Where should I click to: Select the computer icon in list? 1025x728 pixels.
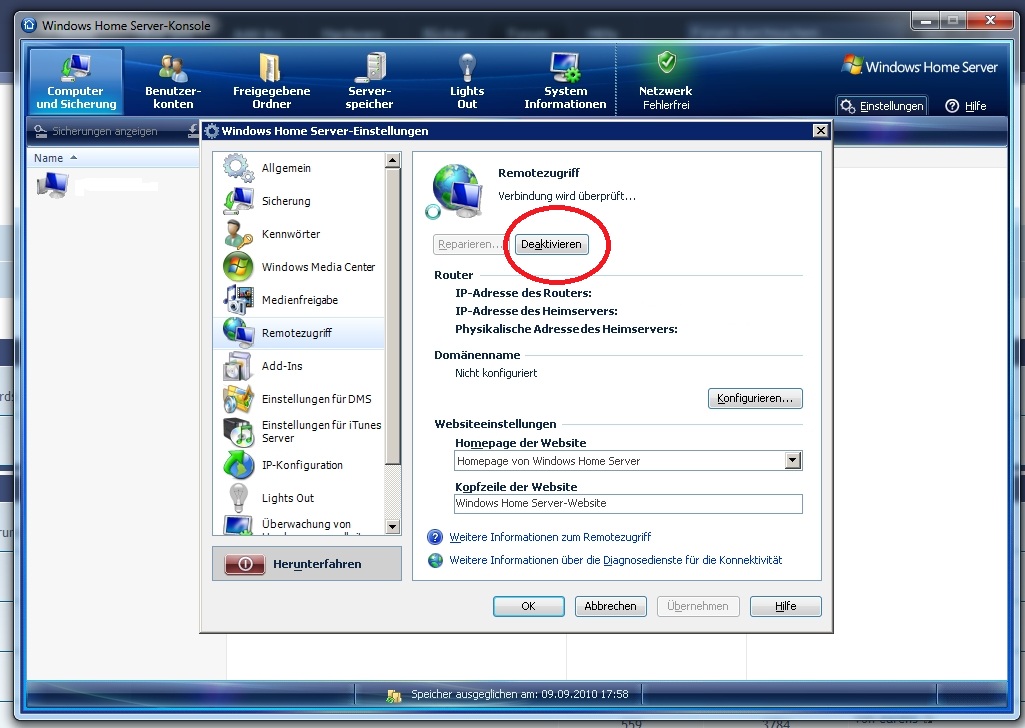click(52, 185)
